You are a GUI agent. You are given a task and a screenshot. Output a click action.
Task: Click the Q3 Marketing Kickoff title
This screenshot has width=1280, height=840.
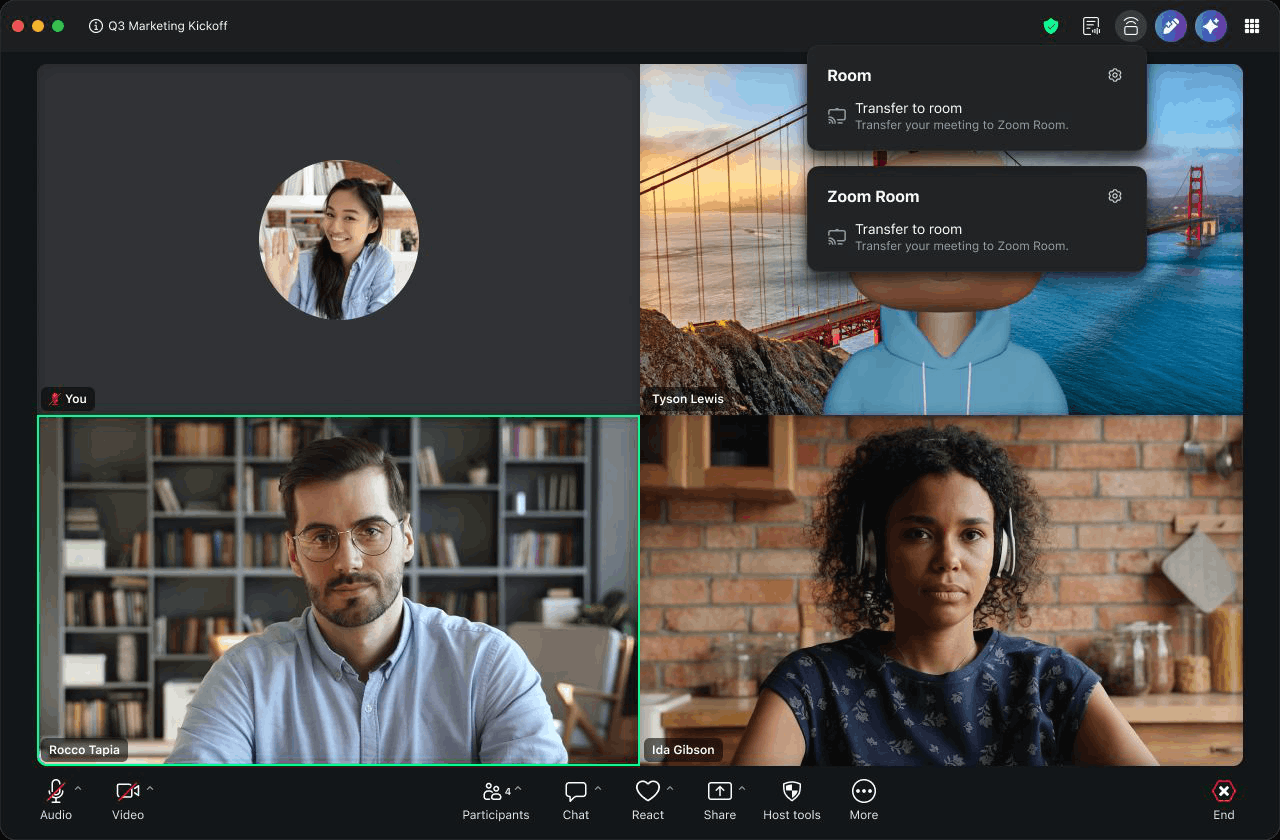point(168,26)
